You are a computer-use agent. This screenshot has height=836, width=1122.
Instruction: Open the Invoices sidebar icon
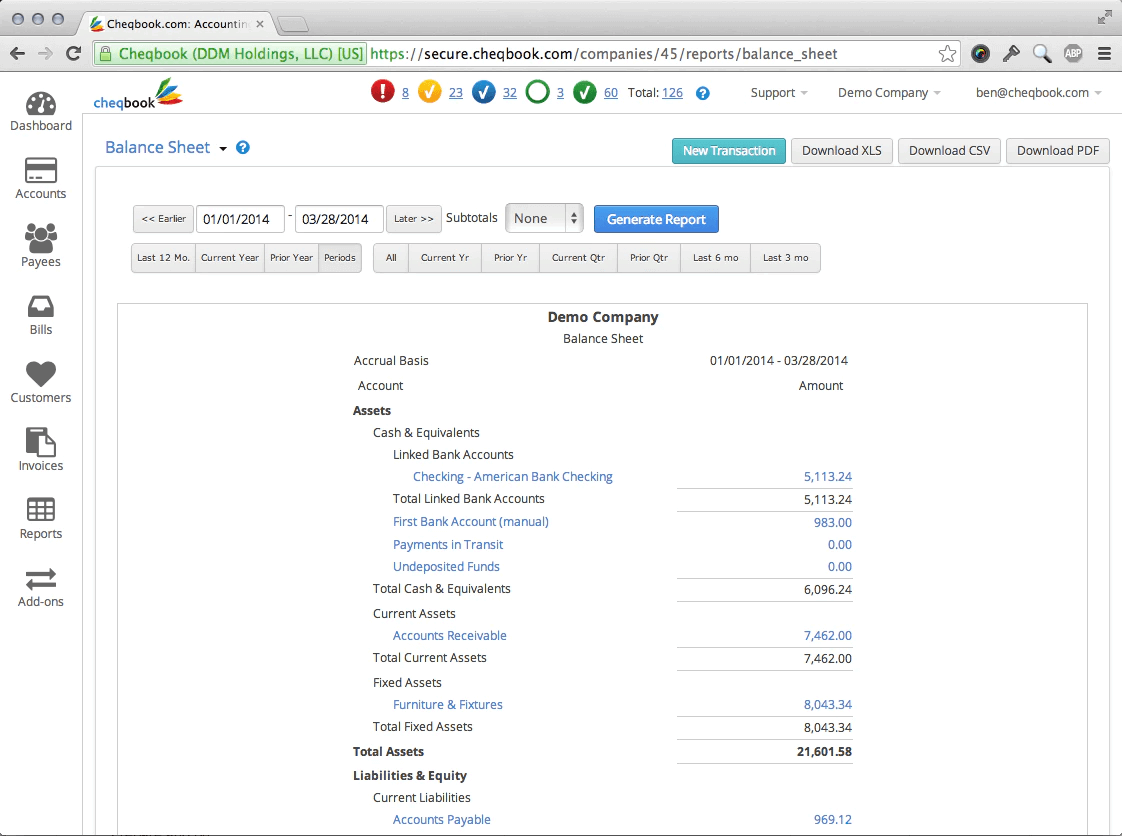41,442
